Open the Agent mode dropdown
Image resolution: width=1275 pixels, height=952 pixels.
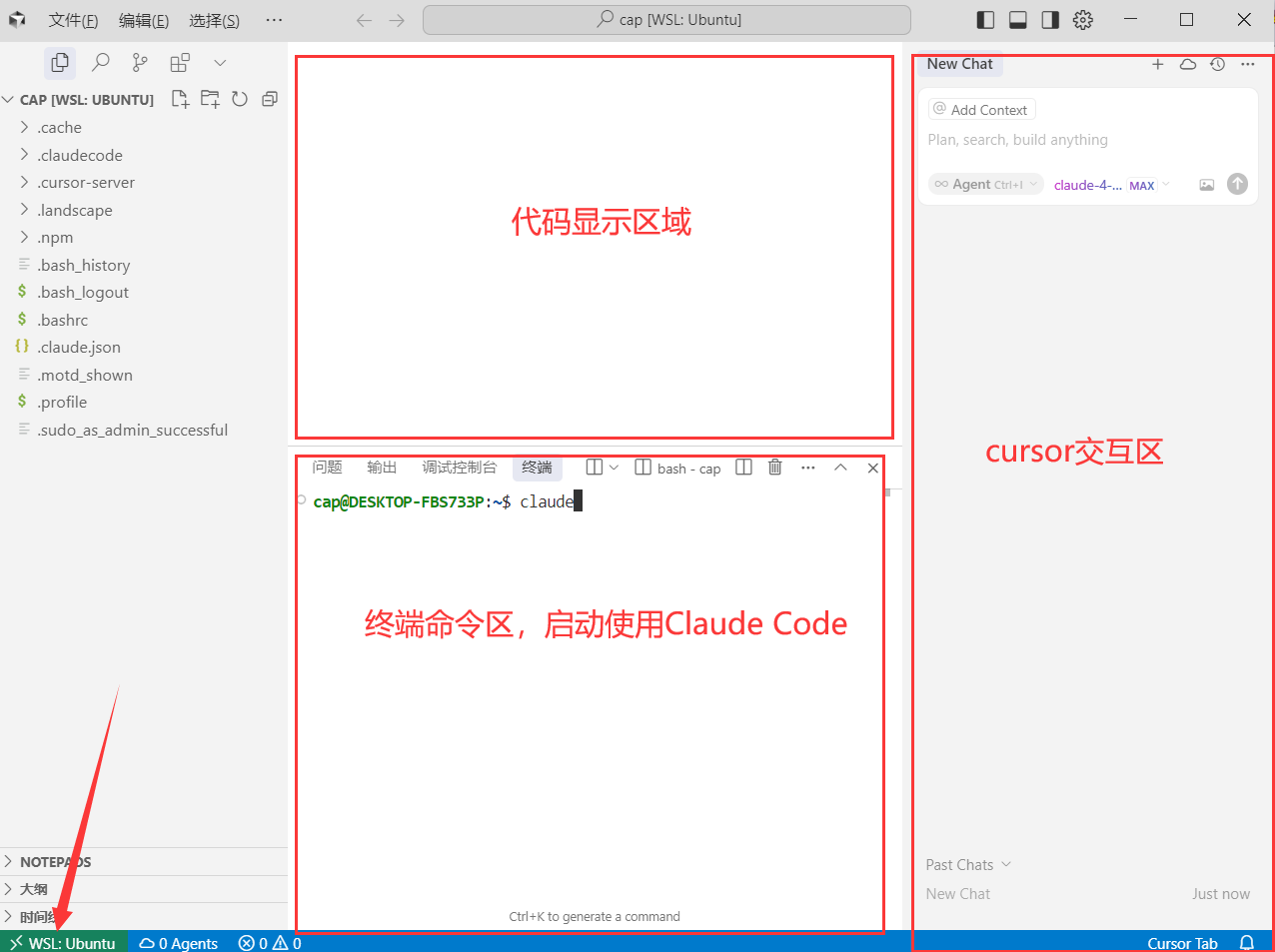(986, 185)
